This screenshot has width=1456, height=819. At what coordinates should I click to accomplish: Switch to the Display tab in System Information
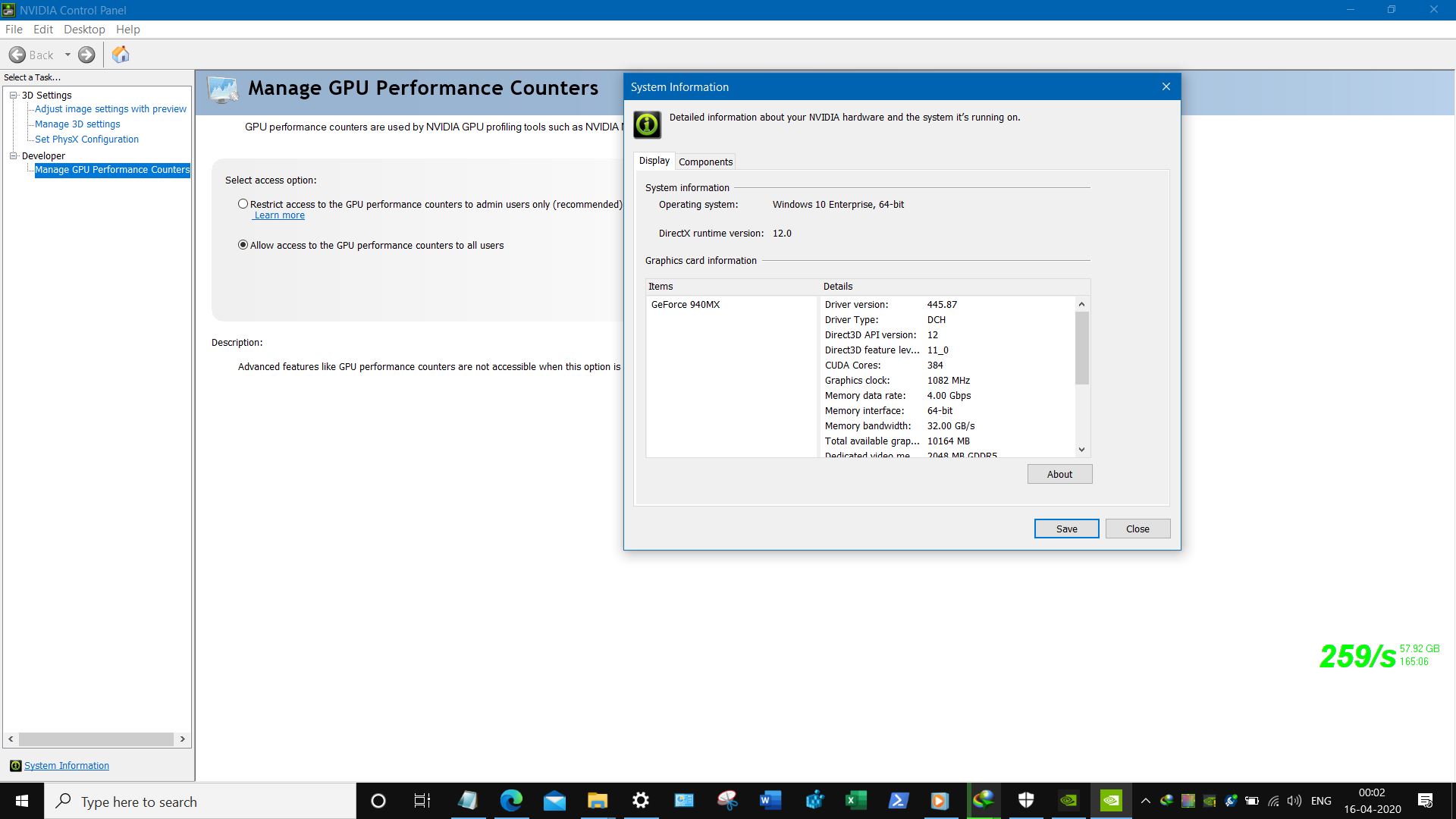pyautogui.click(x=653, y=160)
